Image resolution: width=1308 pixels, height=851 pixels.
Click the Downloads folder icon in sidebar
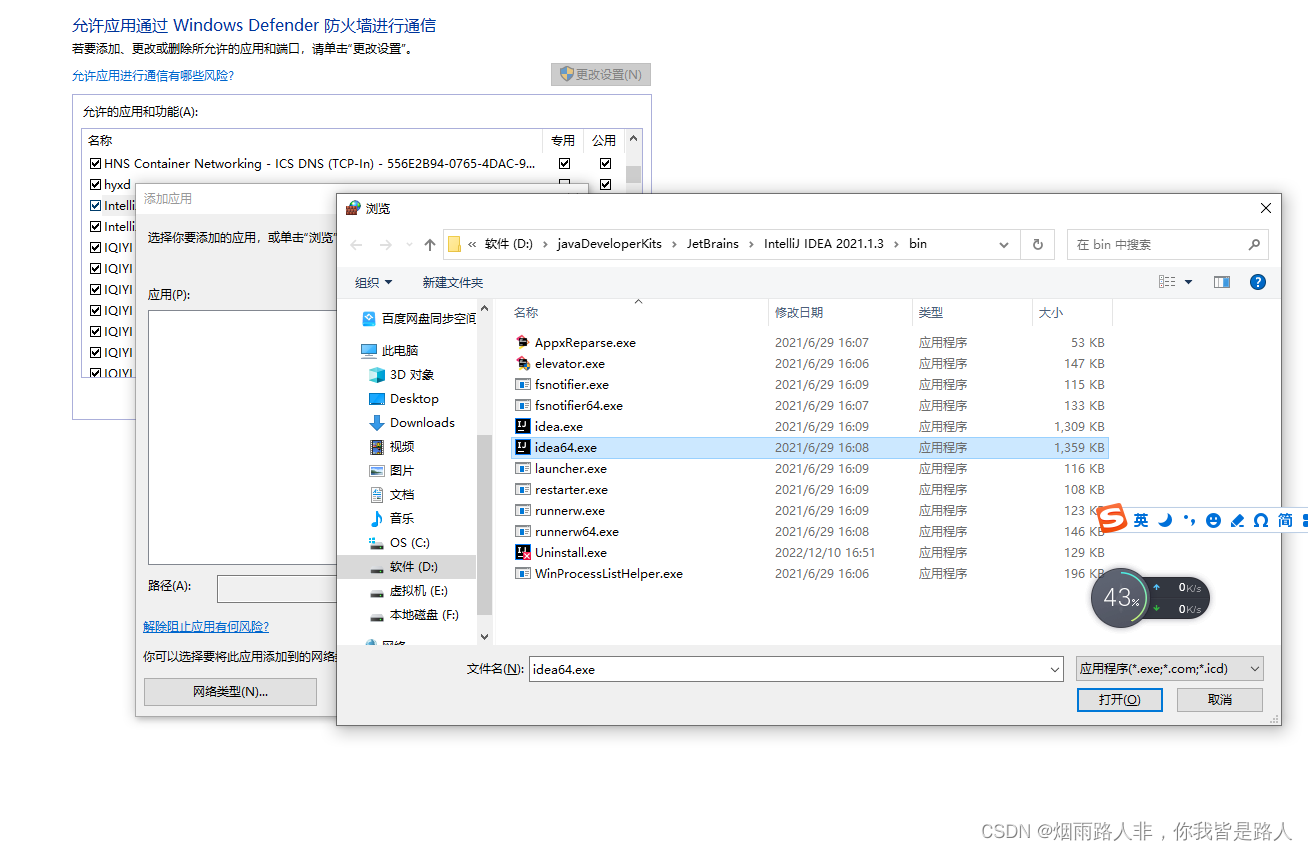(377, 423)
